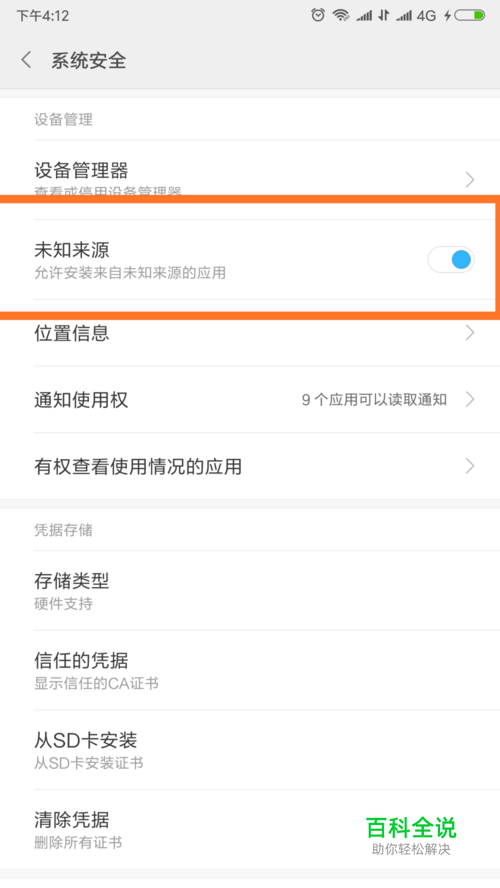Screen dimensions: 500x888
Task: Tap the alarm clock status icon
Action: pos(318,15)
